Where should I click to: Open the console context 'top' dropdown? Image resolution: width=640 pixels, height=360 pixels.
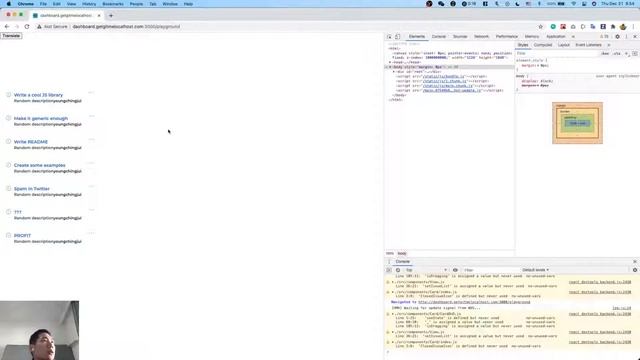click(426, 270)
